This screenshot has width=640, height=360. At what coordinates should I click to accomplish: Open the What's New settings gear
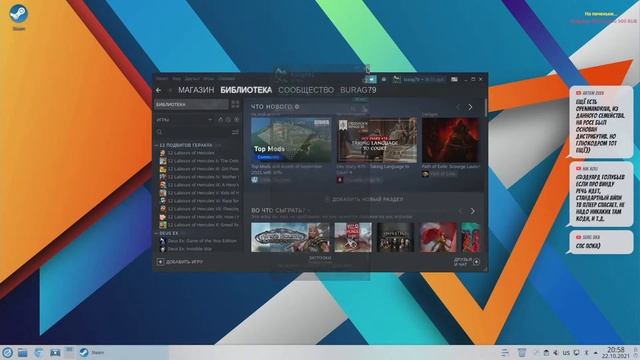pos(297,107)
